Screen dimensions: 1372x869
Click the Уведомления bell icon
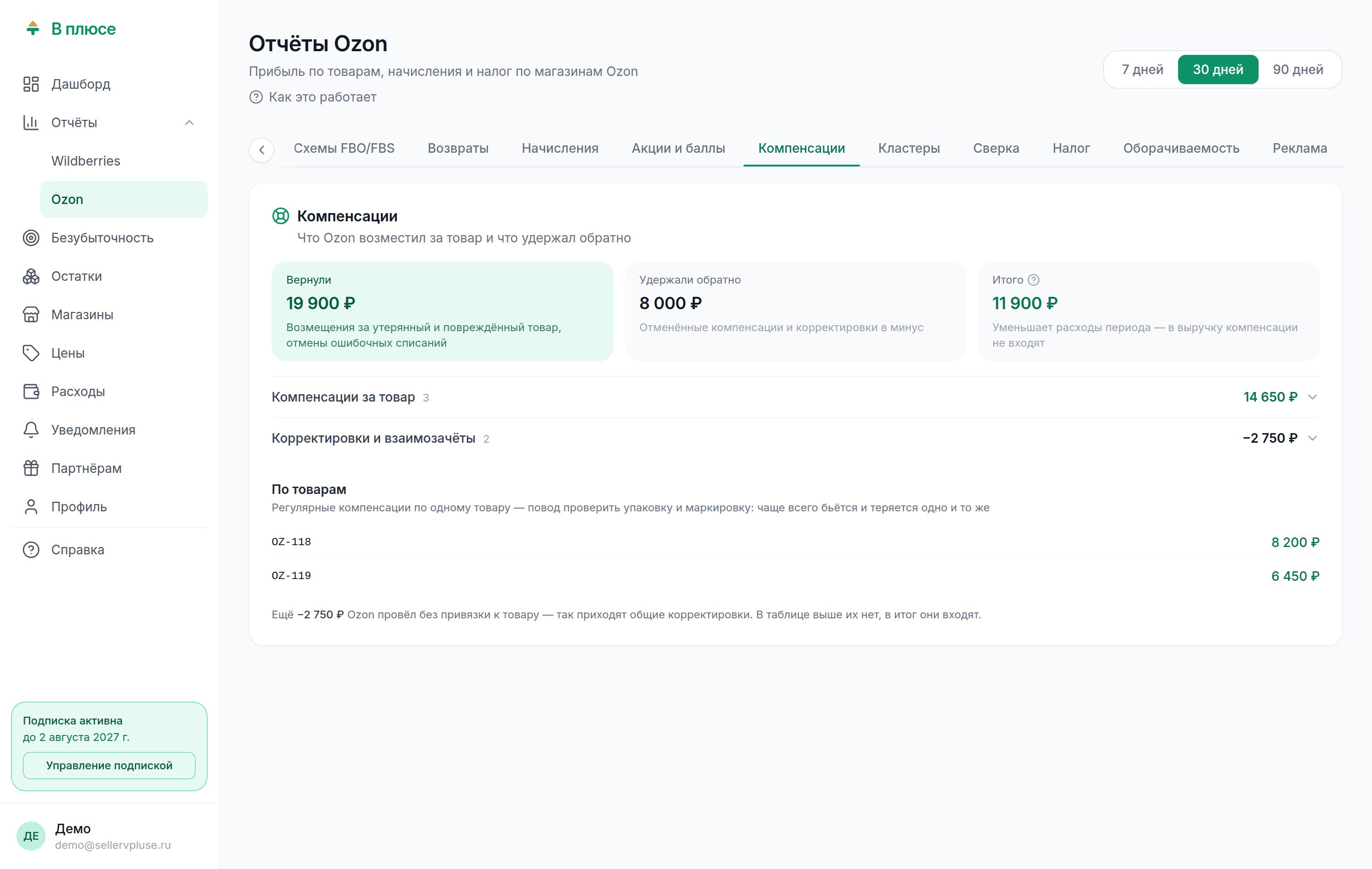31,429
